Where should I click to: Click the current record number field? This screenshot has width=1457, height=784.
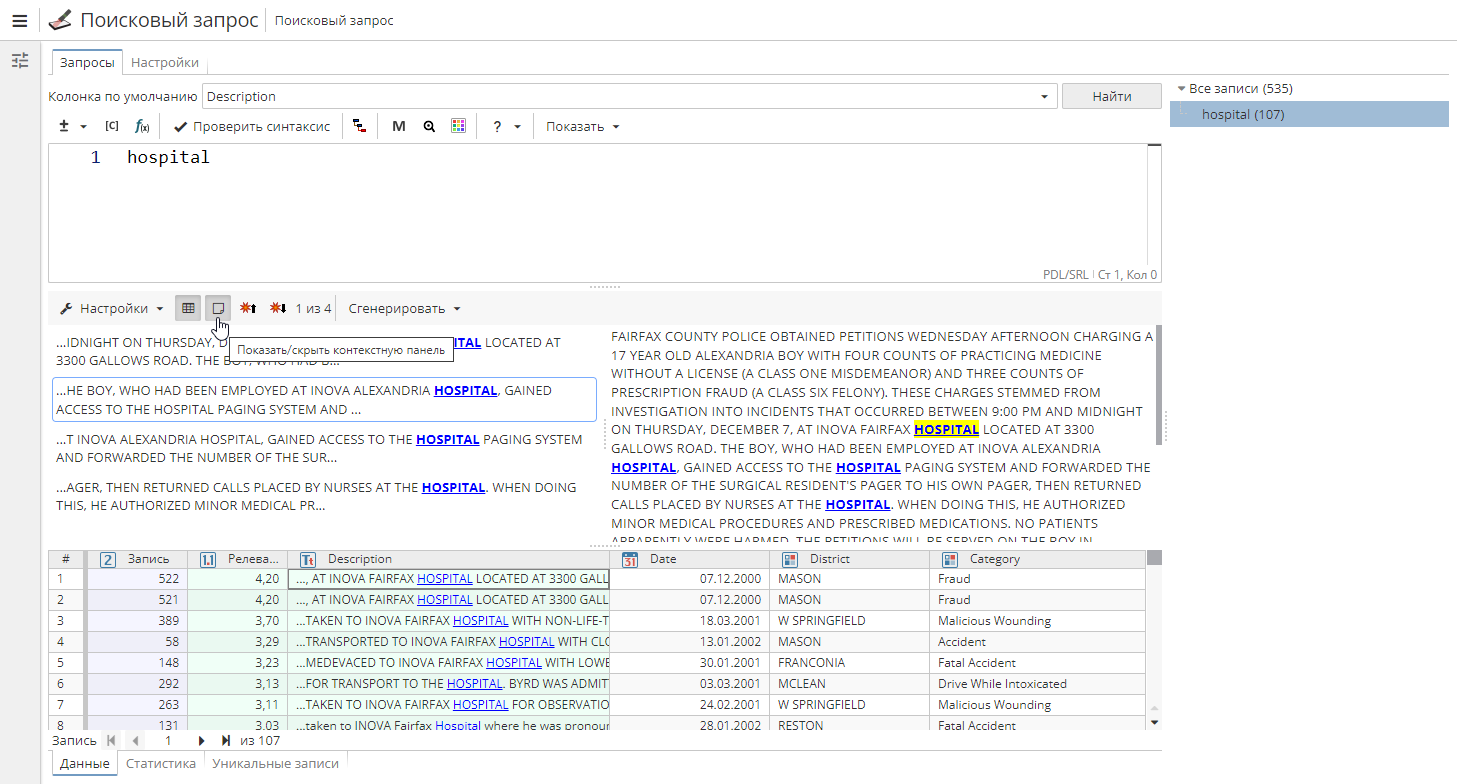[168, 741]
